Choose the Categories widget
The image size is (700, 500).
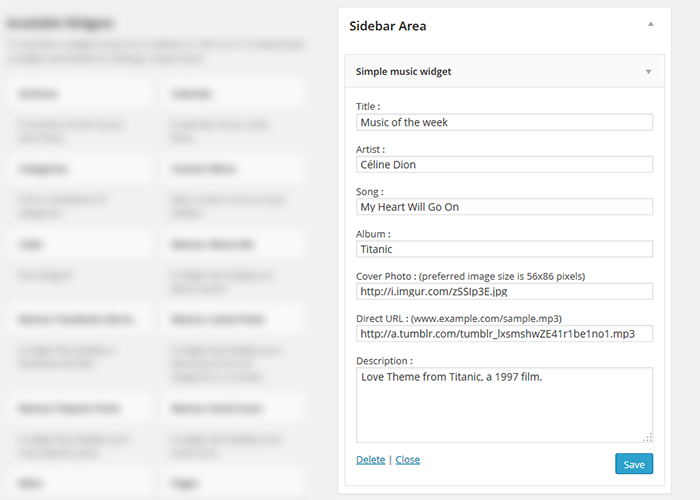tap(79, 169)
